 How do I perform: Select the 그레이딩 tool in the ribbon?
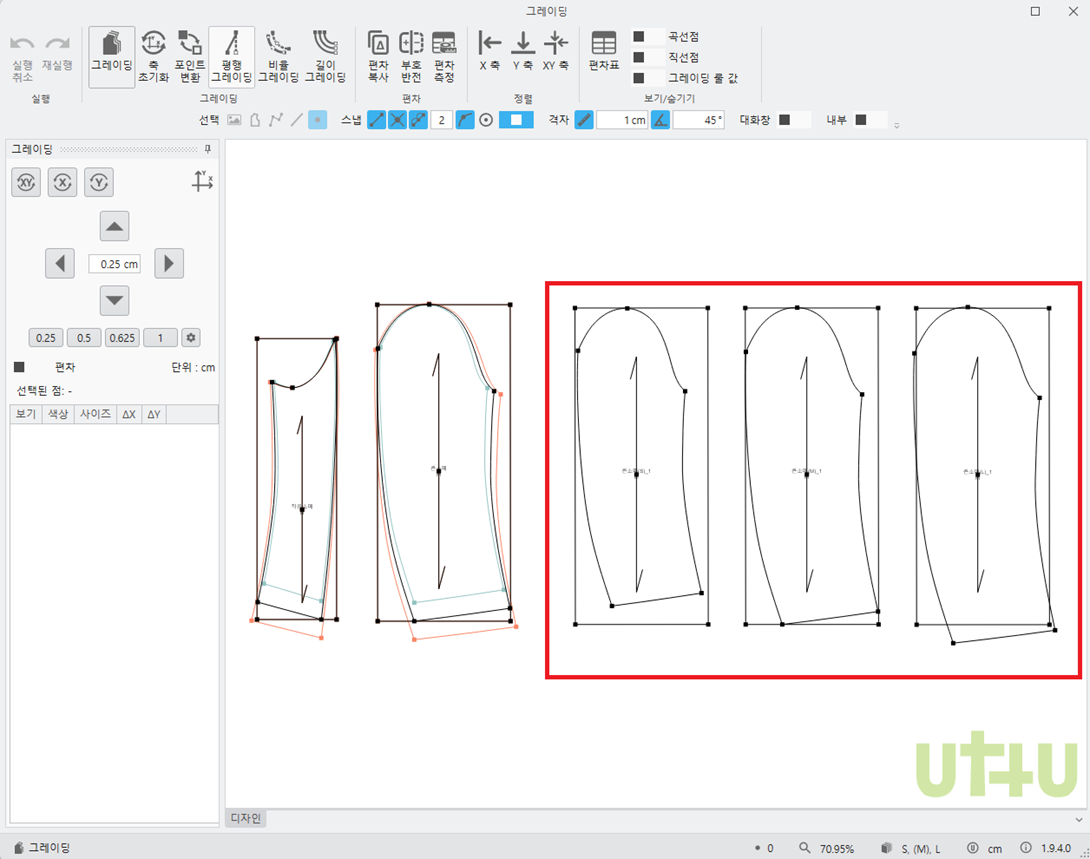click(x=112, y=57)
